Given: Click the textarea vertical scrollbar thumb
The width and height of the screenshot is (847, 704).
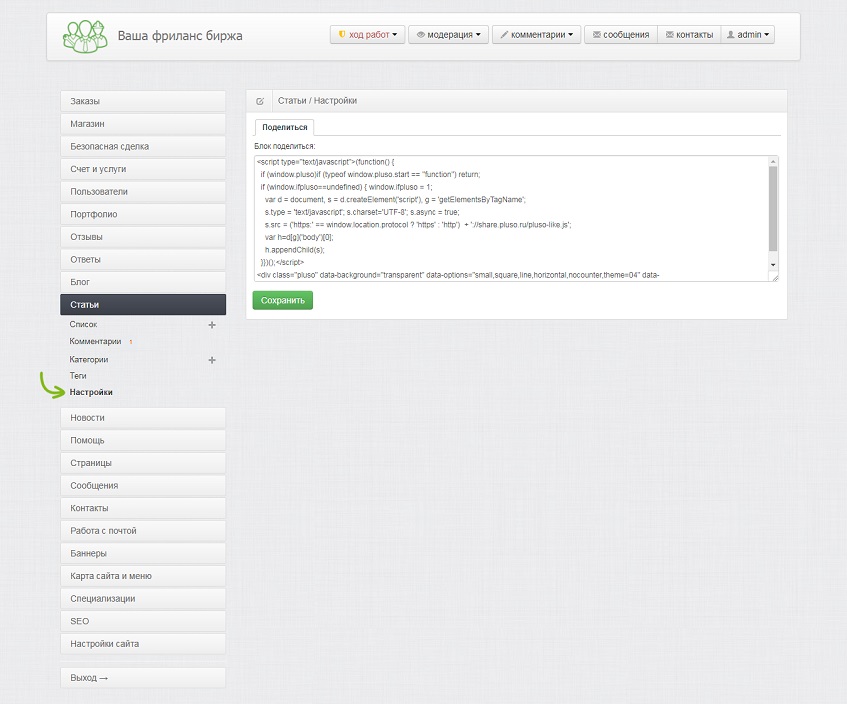Looking at the screenshot, I should (773, 209).
